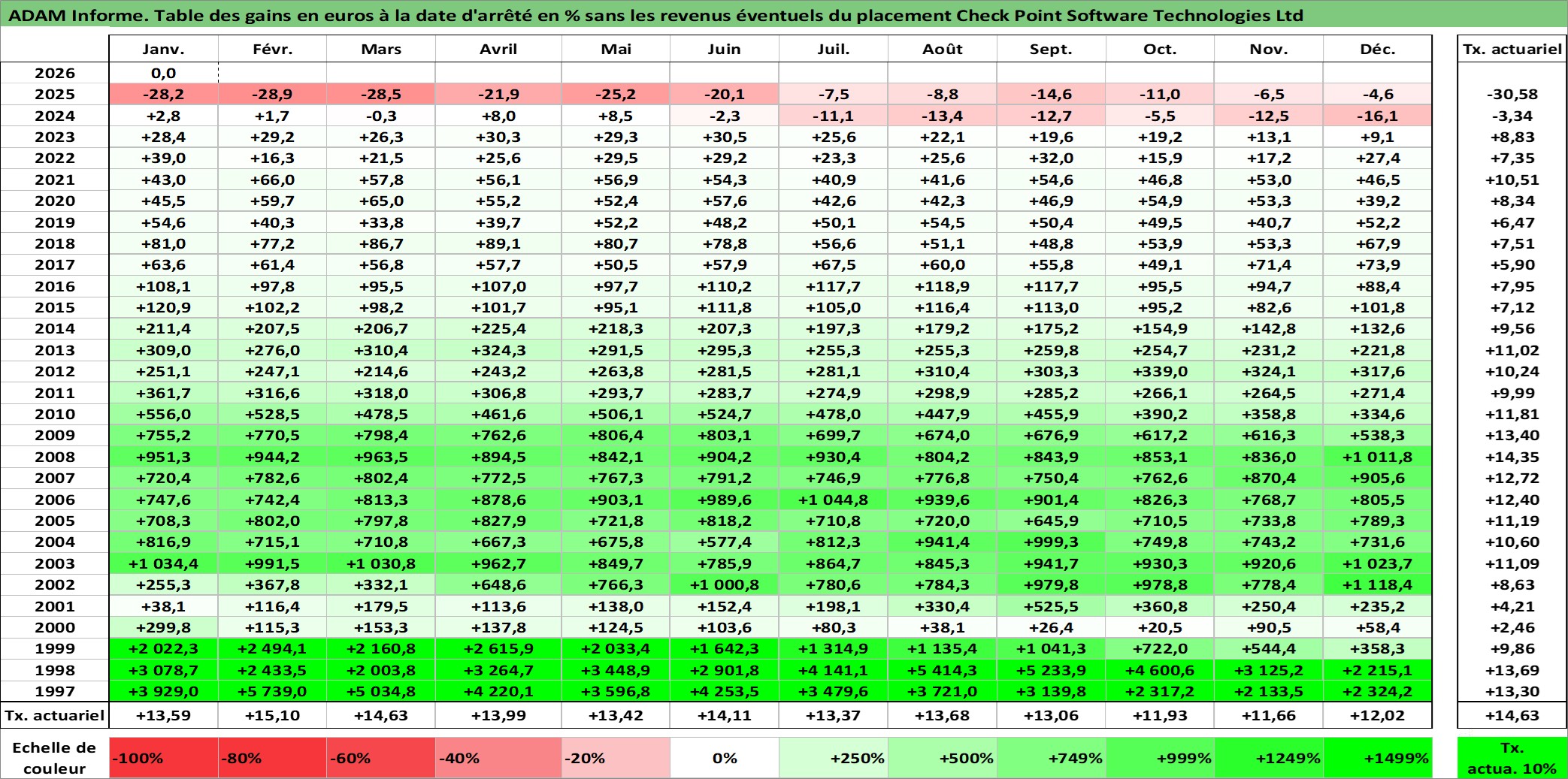The width and height of the screenshot is (1568, 779).
Task: Click the 1997 year row label
Action: point(54,691)
